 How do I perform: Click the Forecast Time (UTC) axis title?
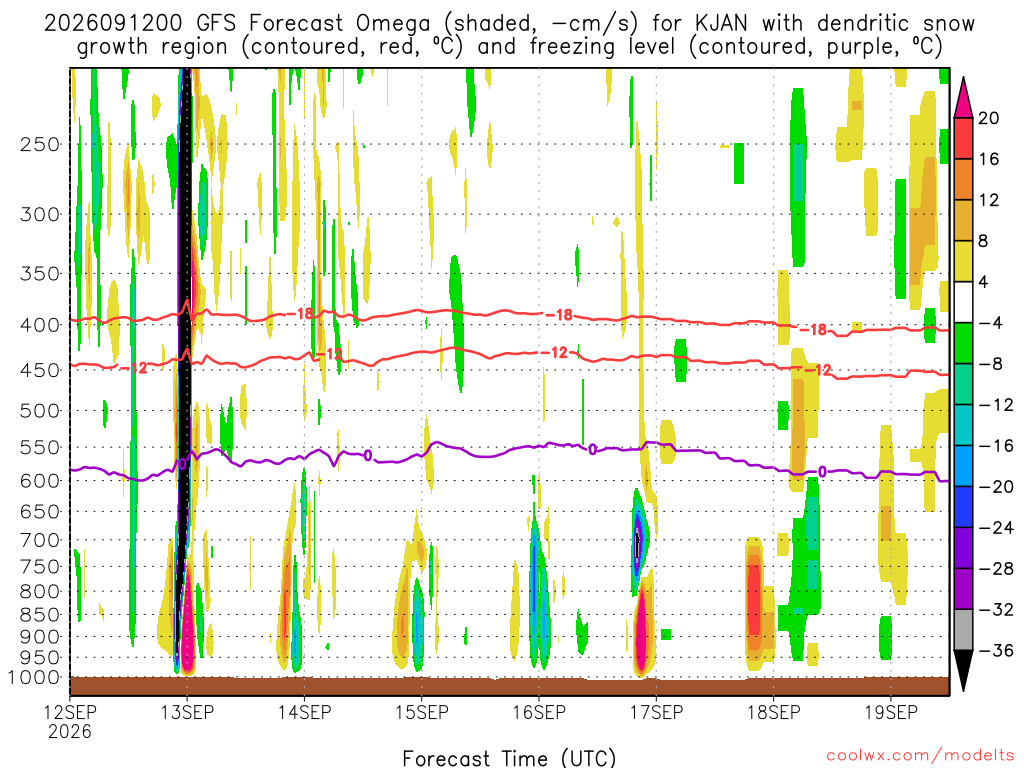coord(509,758)
